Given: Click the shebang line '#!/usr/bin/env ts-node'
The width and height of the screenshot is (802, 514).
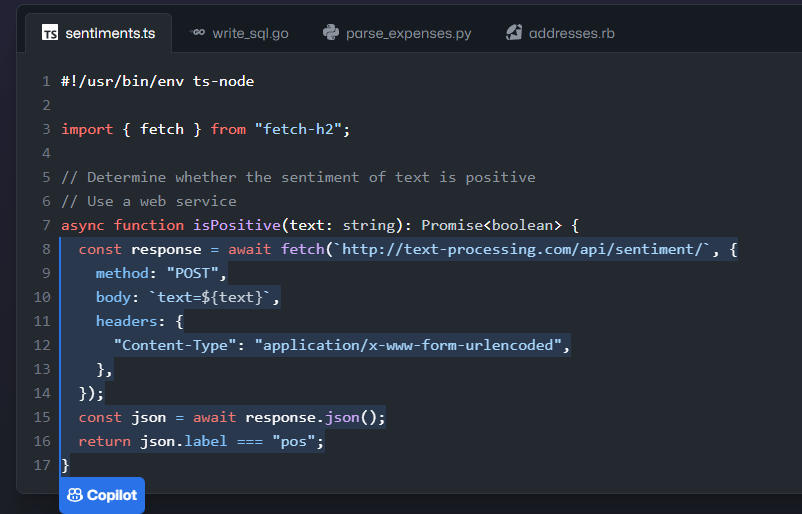Looking at the screenshot, I should tap(158, 81).
